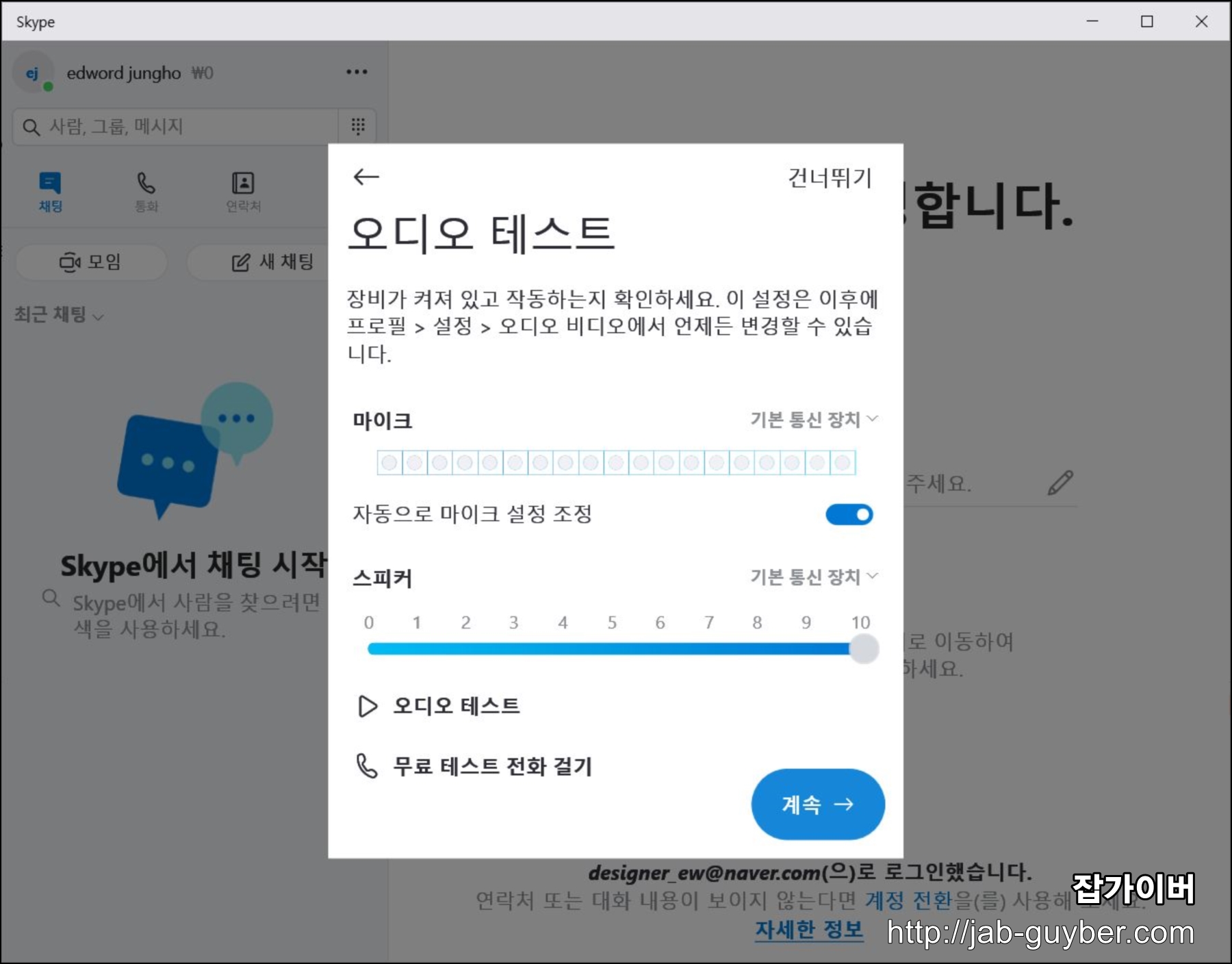
Task: Click the ej profile avatar
Action: (x=33, y=73)
